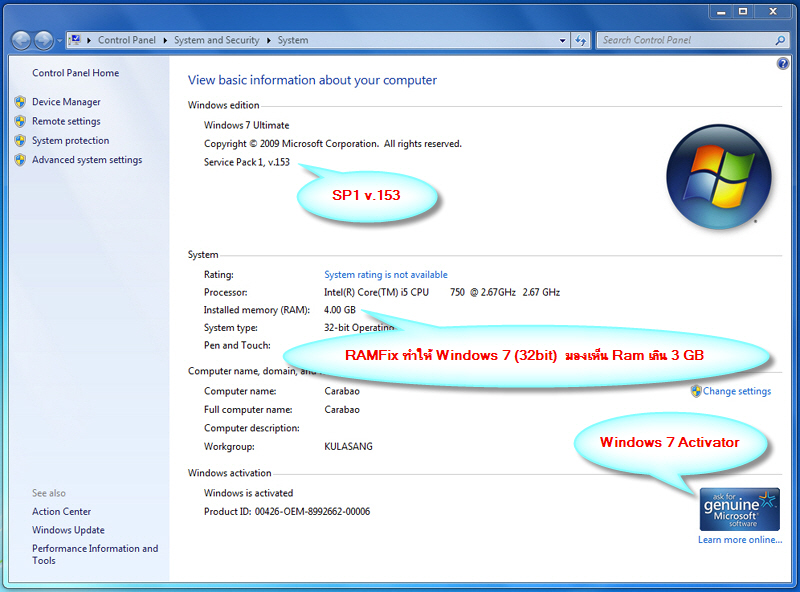Click the shield icon beside System protection

pos(20,141)
